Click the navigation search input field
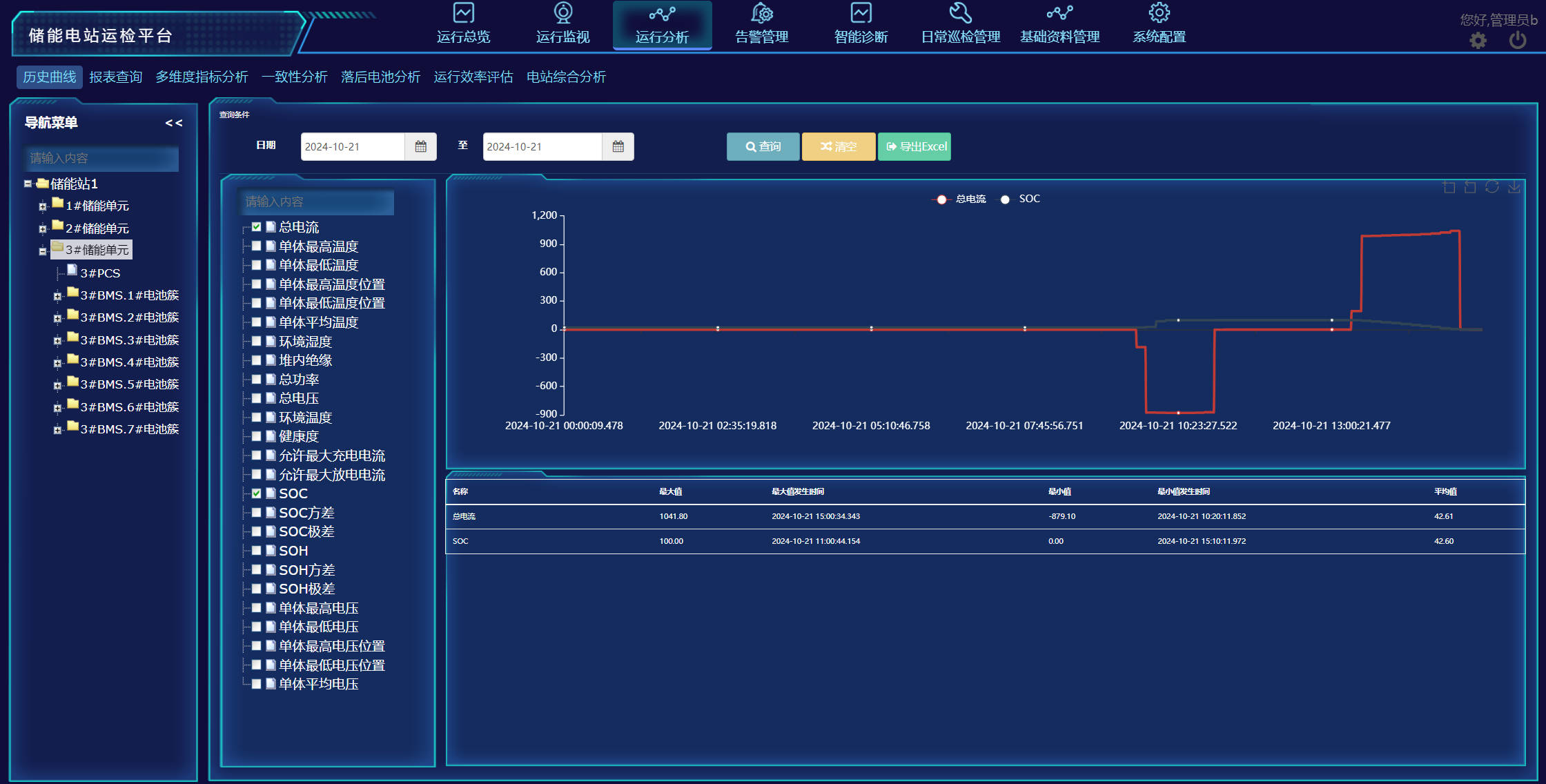1546x784 pixels. tap(101, 158)
